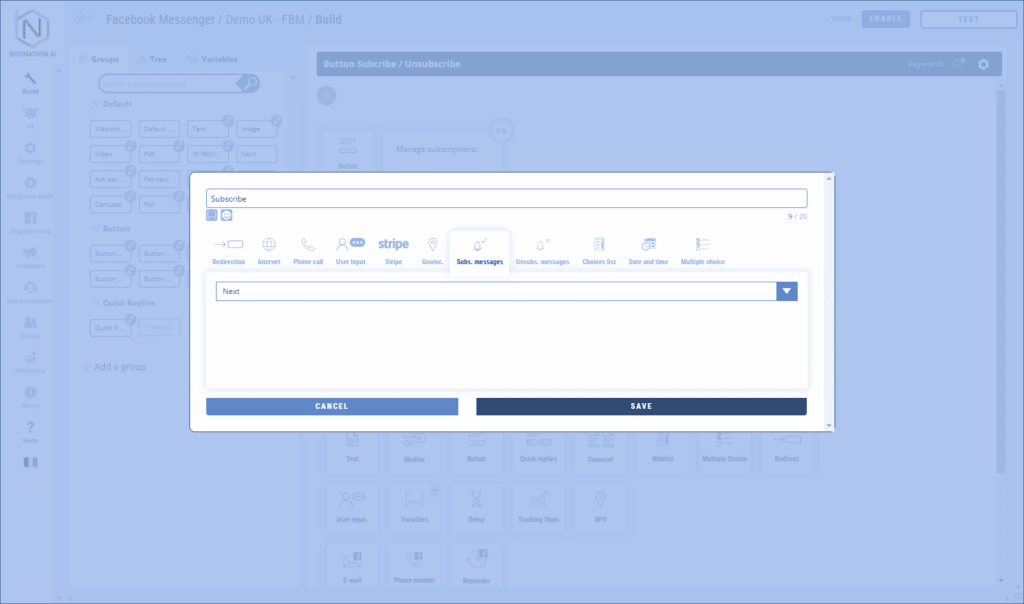Switch to the Unsubs. messages tab
Viewport: 1024px width, 604px height.
[x=542, y=250]
